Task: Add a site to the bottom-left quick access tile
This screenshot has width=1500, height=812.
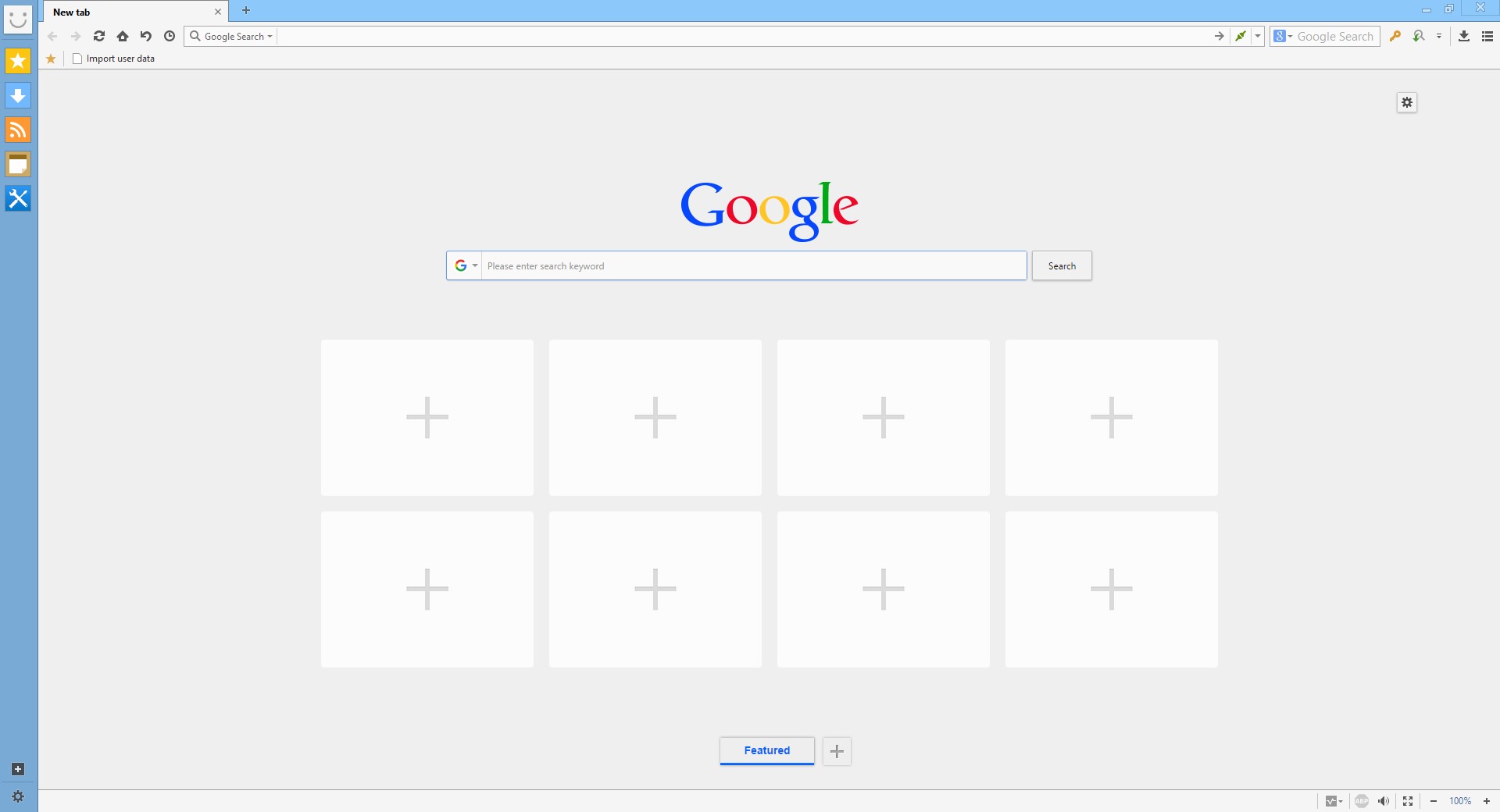Action: tap(427, 589)
